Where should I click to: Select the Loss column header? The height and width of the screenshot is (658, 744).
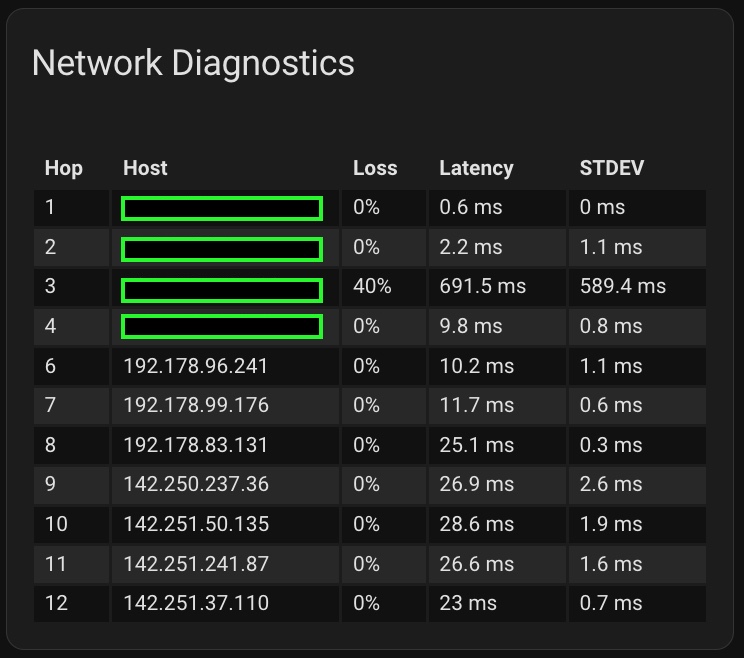pyautogui.click(x=375, y=168)
